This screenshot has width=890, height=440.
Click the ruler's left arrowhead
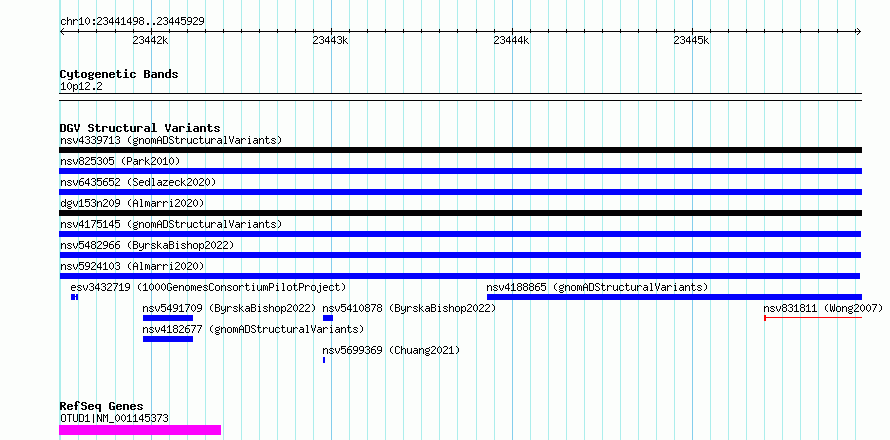tap(62, 32)
